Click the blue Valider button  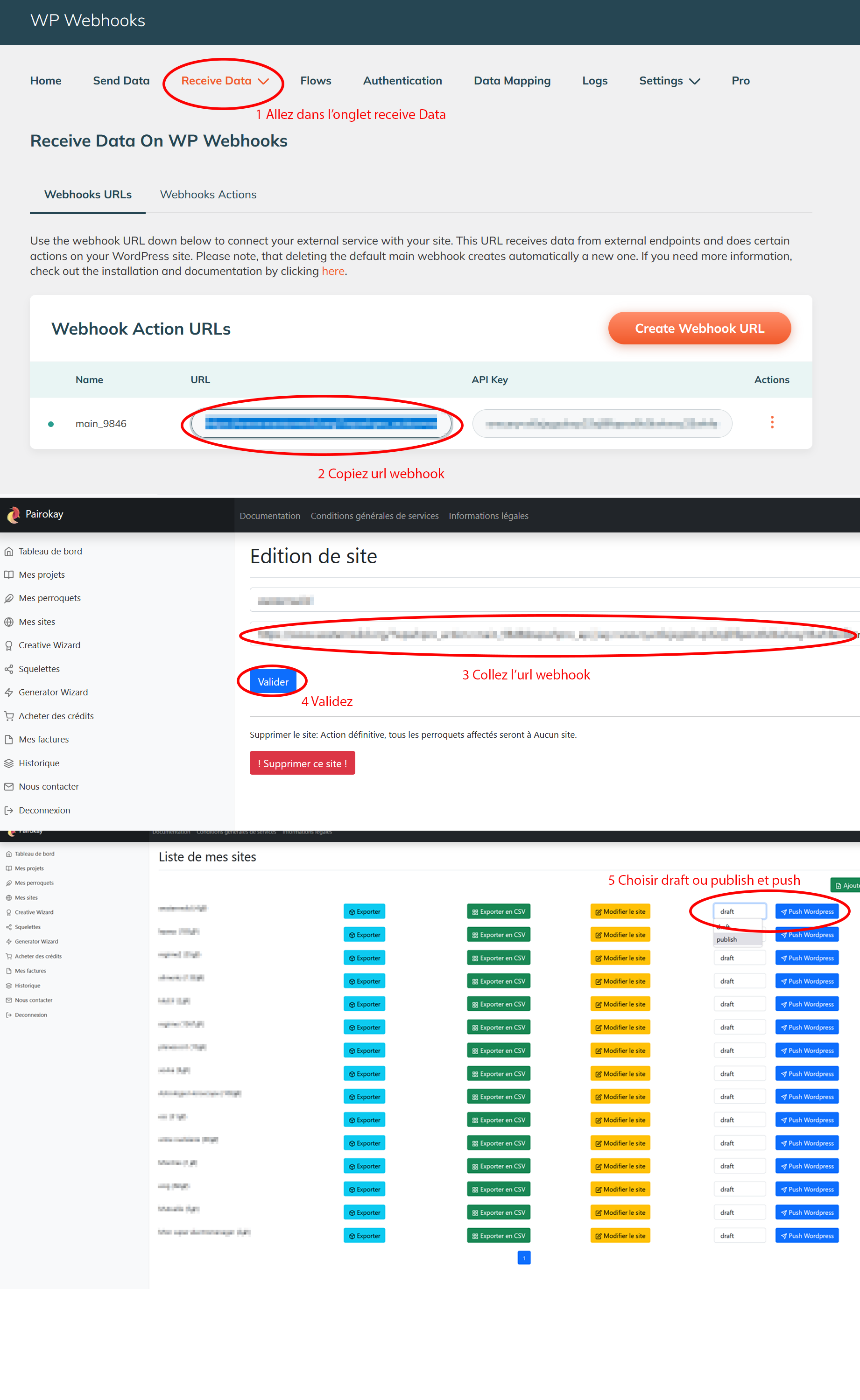pos(273,681)
